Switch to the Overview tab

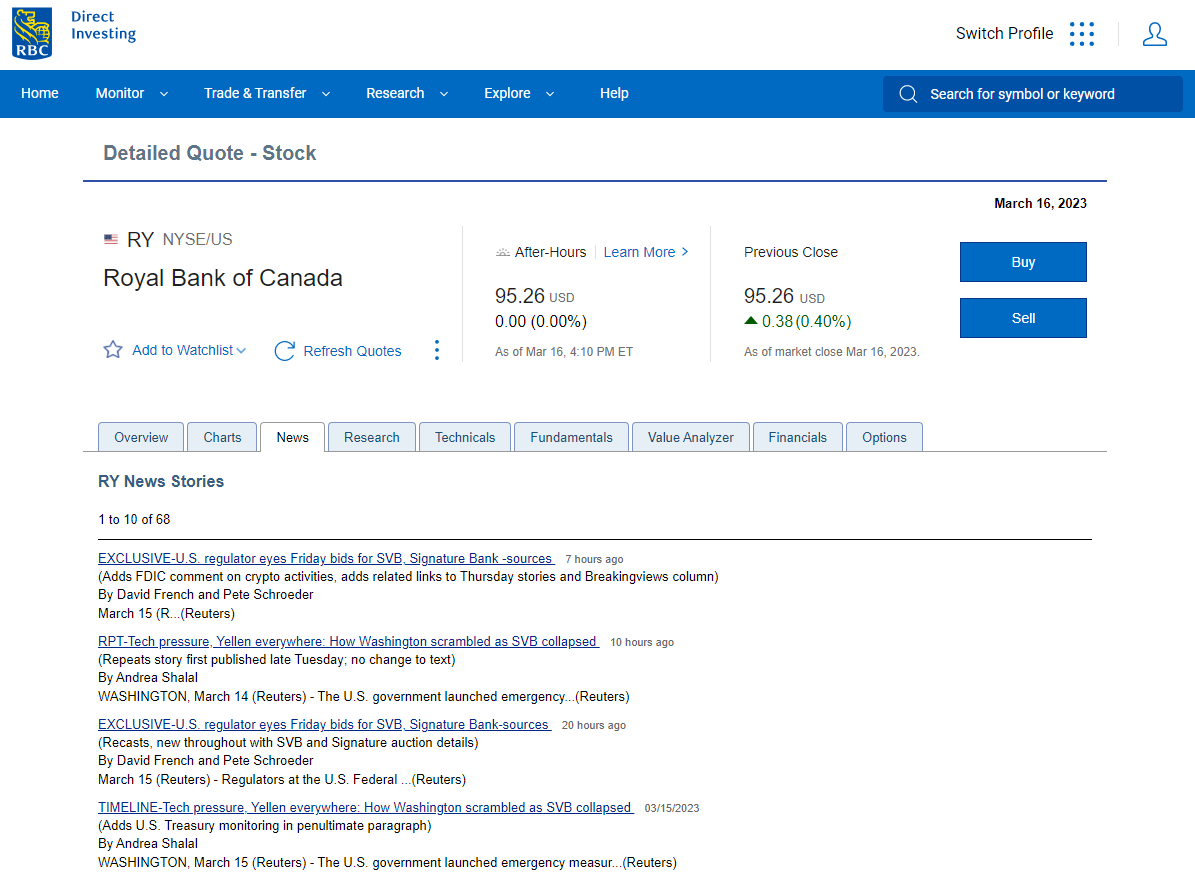[x=141, y=437]
